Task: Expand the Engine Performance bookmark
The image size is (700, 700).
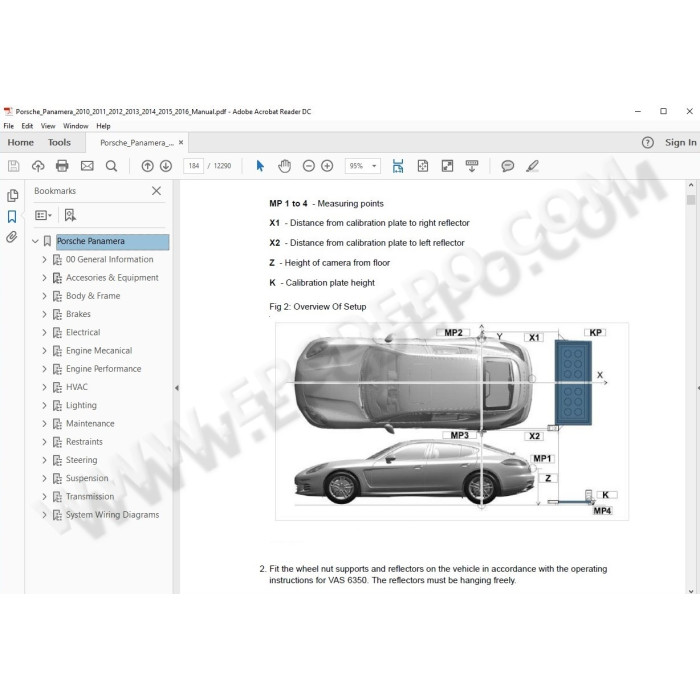Action: tap(44, 369)
